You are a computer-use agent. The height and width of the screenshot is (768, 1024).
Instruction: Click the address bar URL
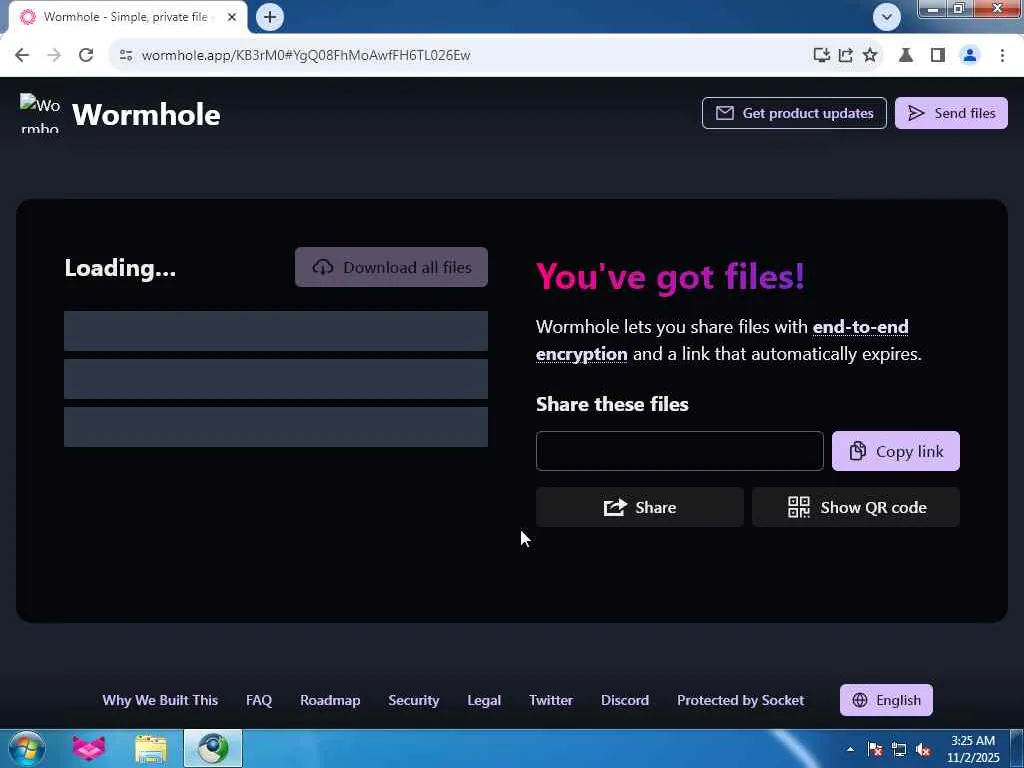(306, 55)
